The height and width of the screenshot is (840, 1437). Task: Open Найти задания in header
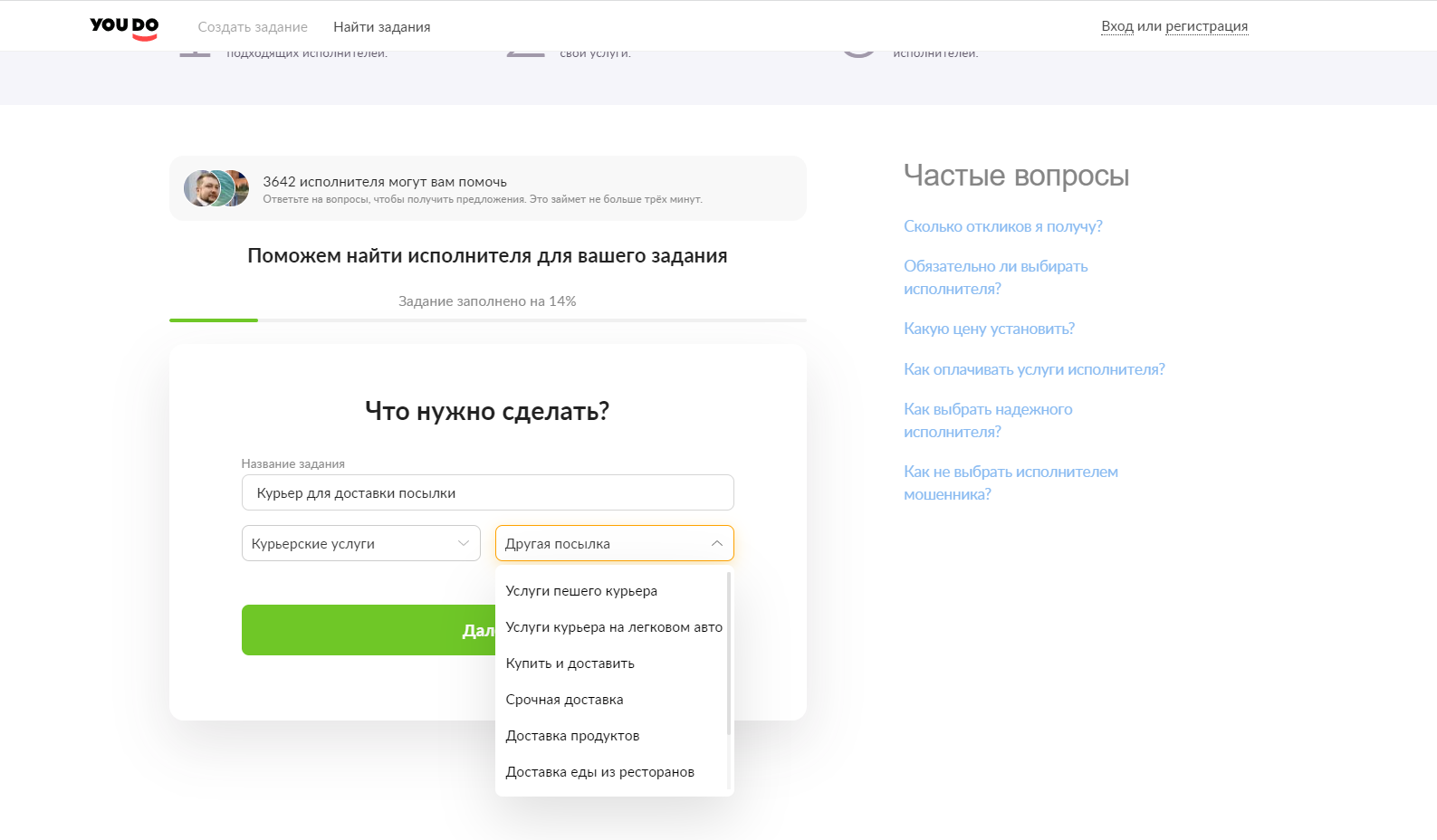coord(382,27)
